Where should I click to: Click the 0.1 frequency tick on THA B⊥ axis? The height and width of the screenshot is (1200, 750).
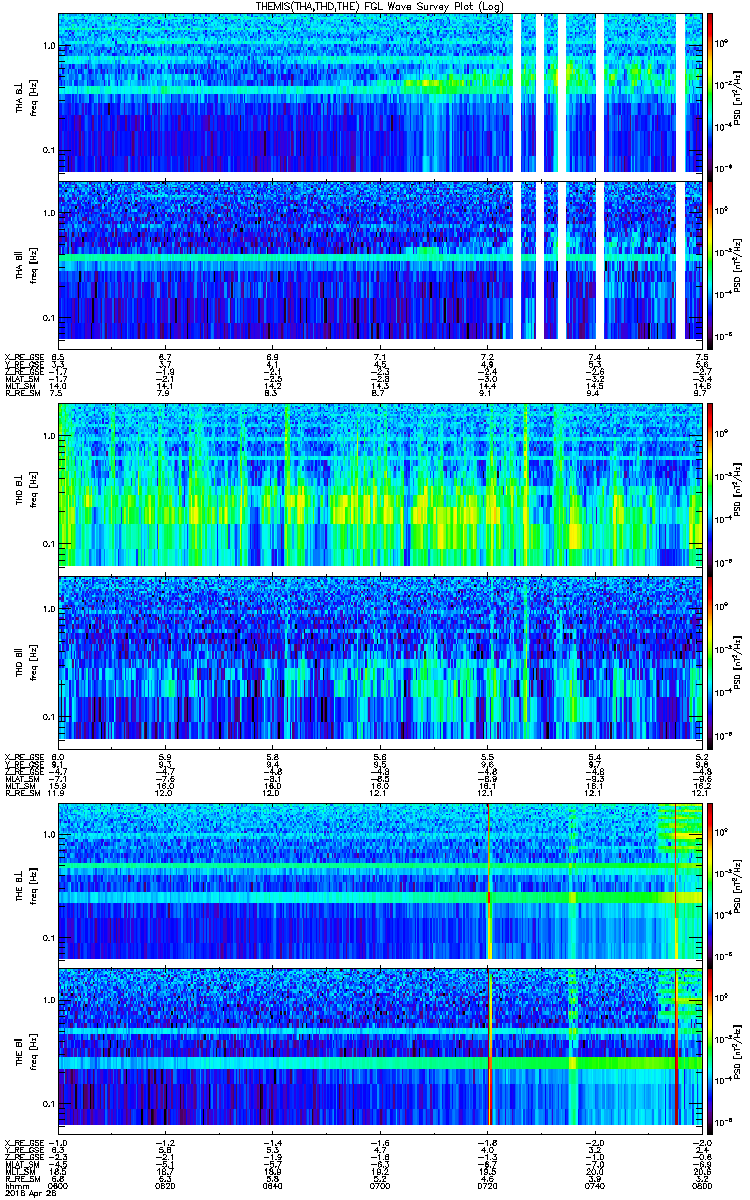click(x=48, y=150)
